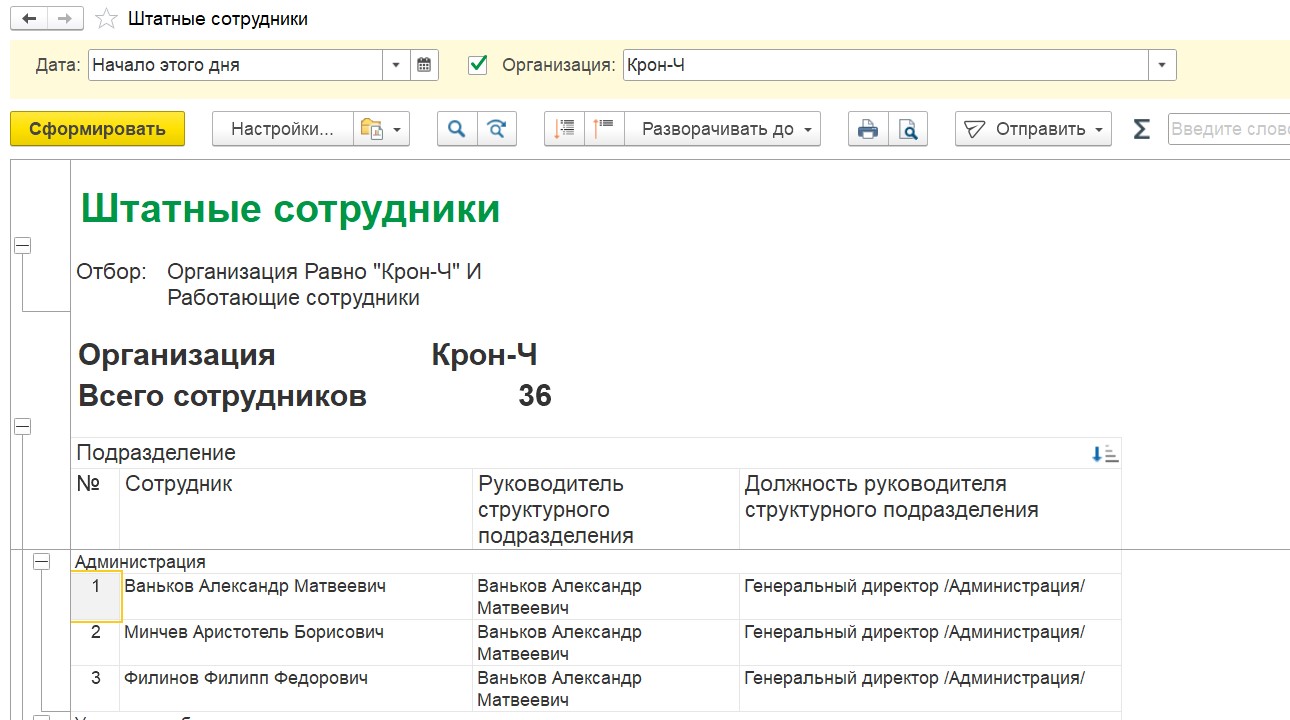The height and width of the screenshot is (720, 1290).
Task: Open print preview
Action: tap(908, 129)
